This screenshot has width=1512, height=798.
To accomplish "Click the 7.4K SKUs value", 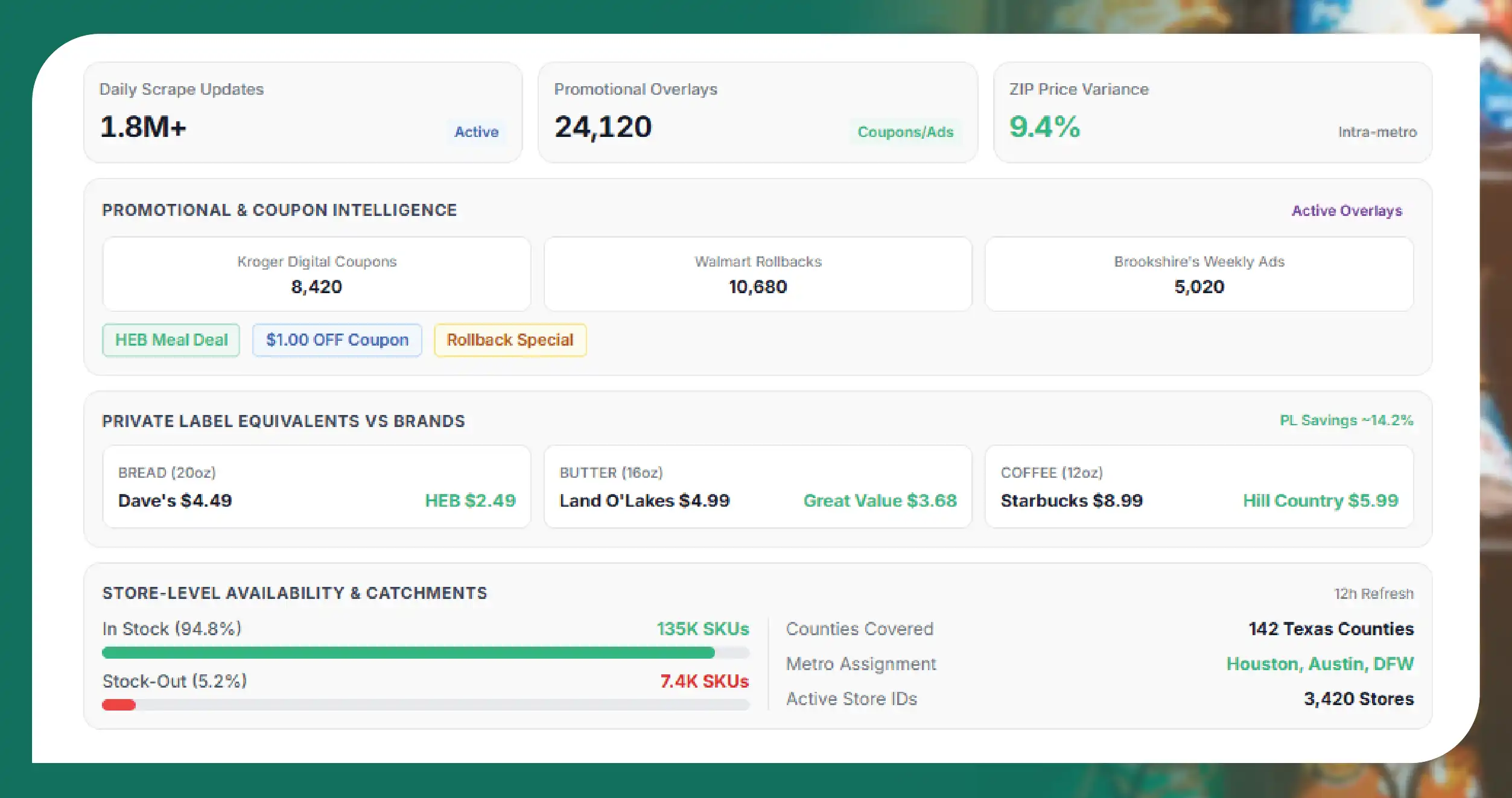I will [x=705, y=682].
